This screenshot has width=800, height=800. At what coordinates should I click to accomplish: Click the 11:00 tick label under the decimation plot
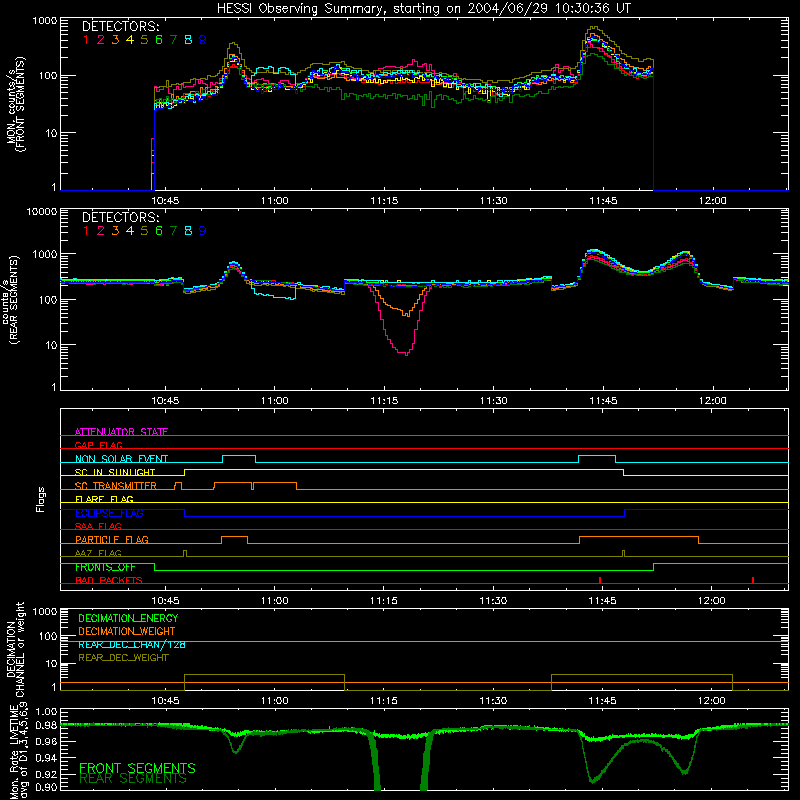(274, 701)
